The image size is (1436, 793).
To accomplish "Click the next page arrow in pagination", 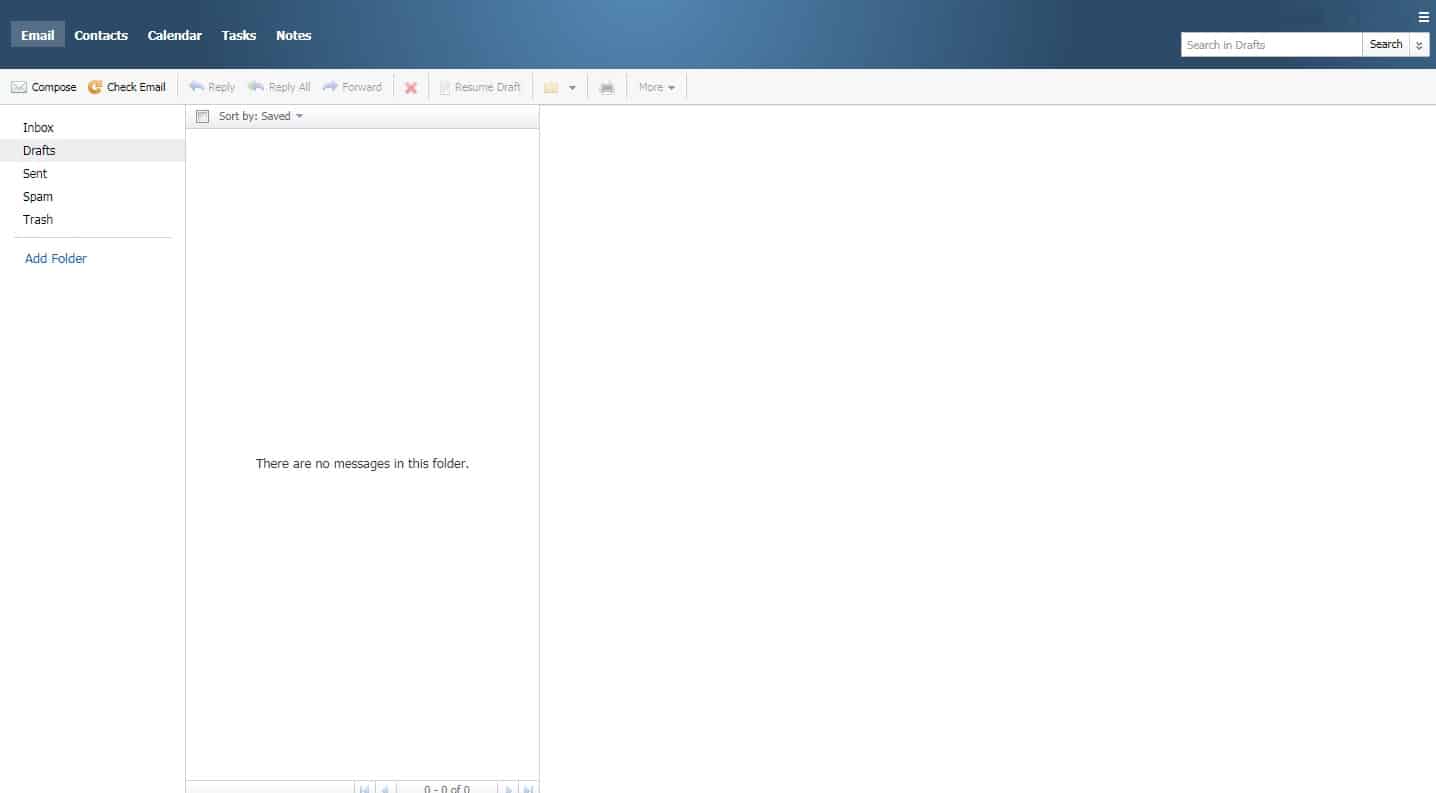I will [510, 789].
